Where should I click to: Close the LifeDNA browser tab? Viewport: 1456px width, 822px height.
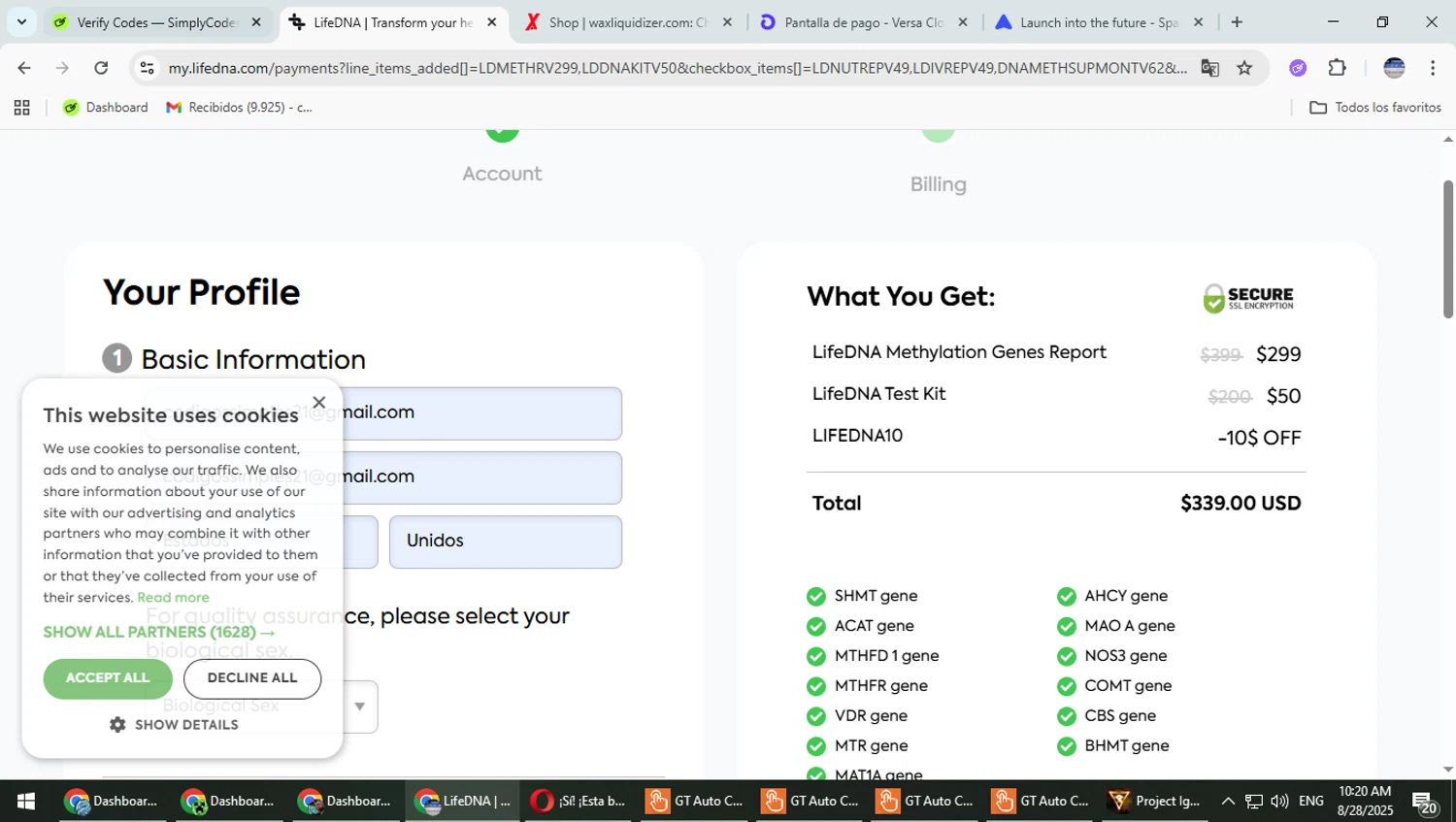[x=491, y=22]
